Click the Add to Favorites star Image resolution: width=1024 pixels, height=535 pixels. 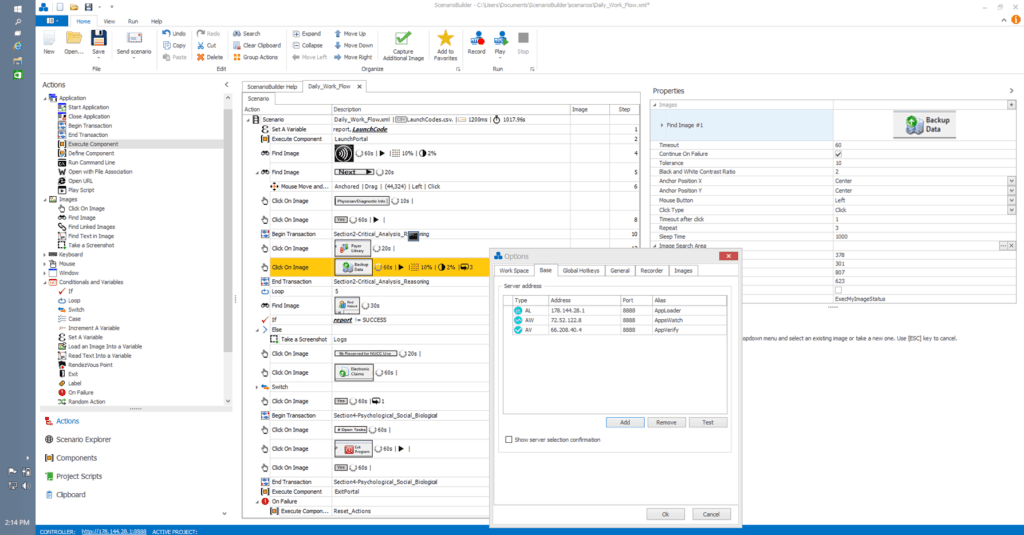[x=445, y=42]
